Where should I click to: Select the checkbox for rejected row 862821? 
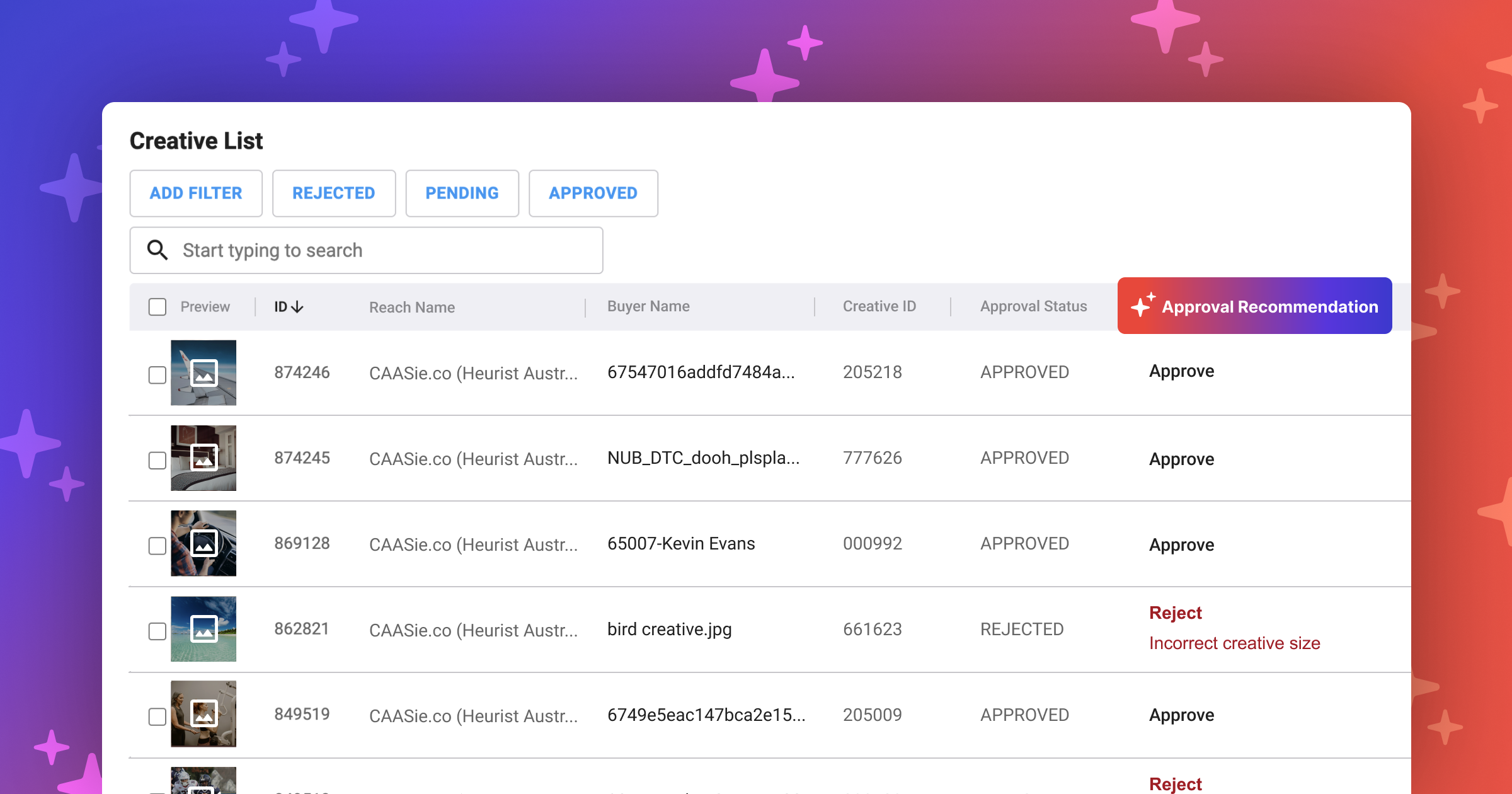[x=157, y=631]
